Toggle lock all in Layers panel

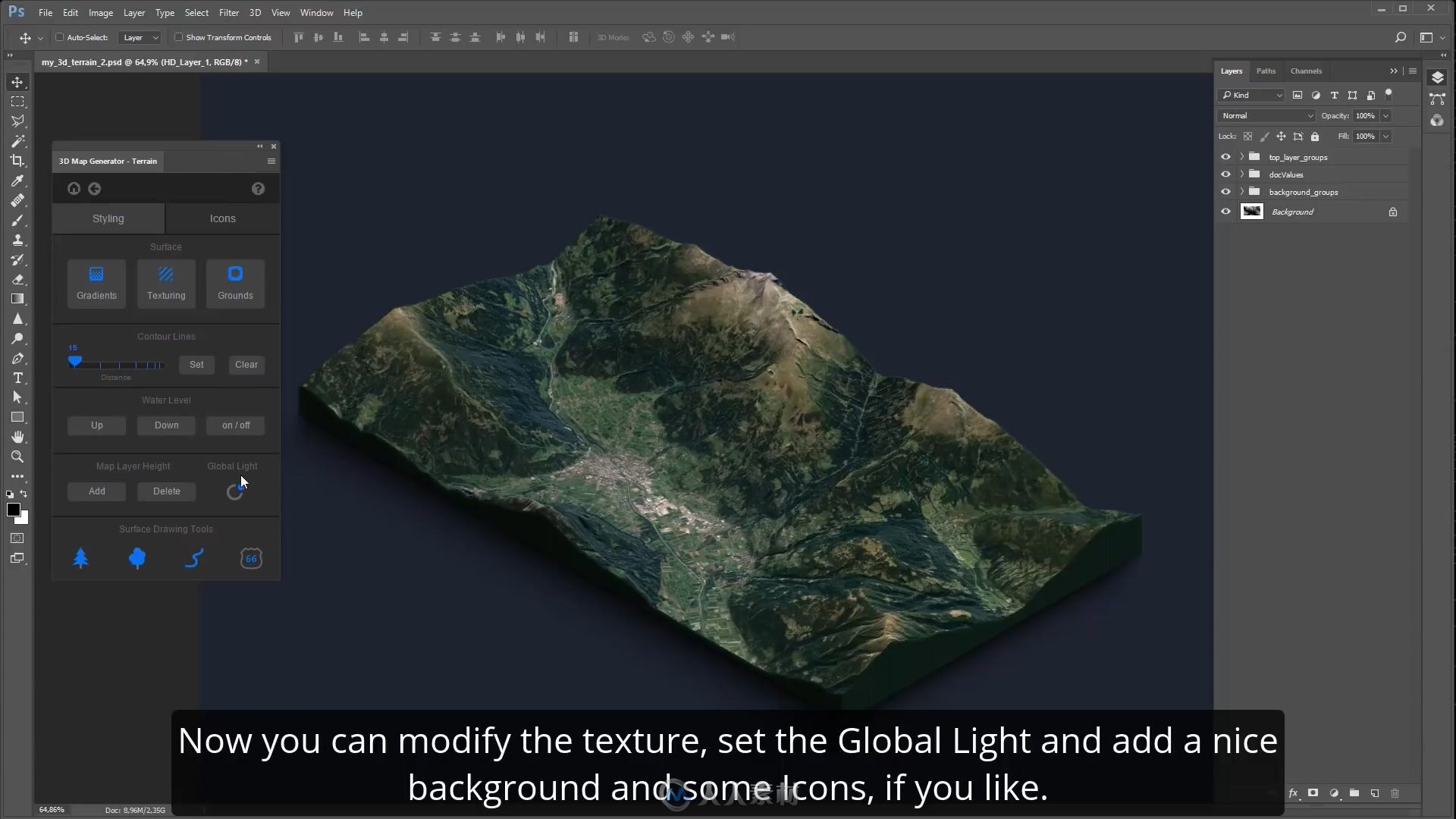1315,136
